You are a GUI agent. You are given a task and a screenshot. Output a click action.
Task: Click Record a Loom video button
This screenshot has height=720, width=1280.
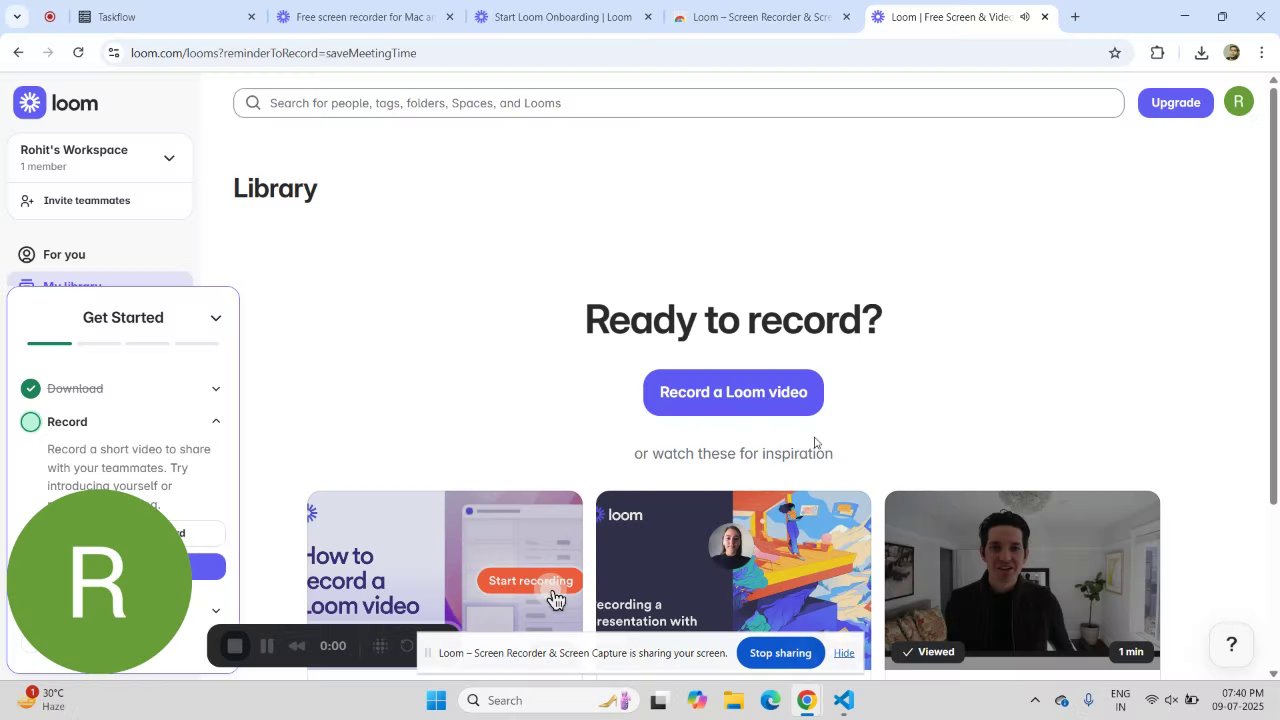[733, 393]
